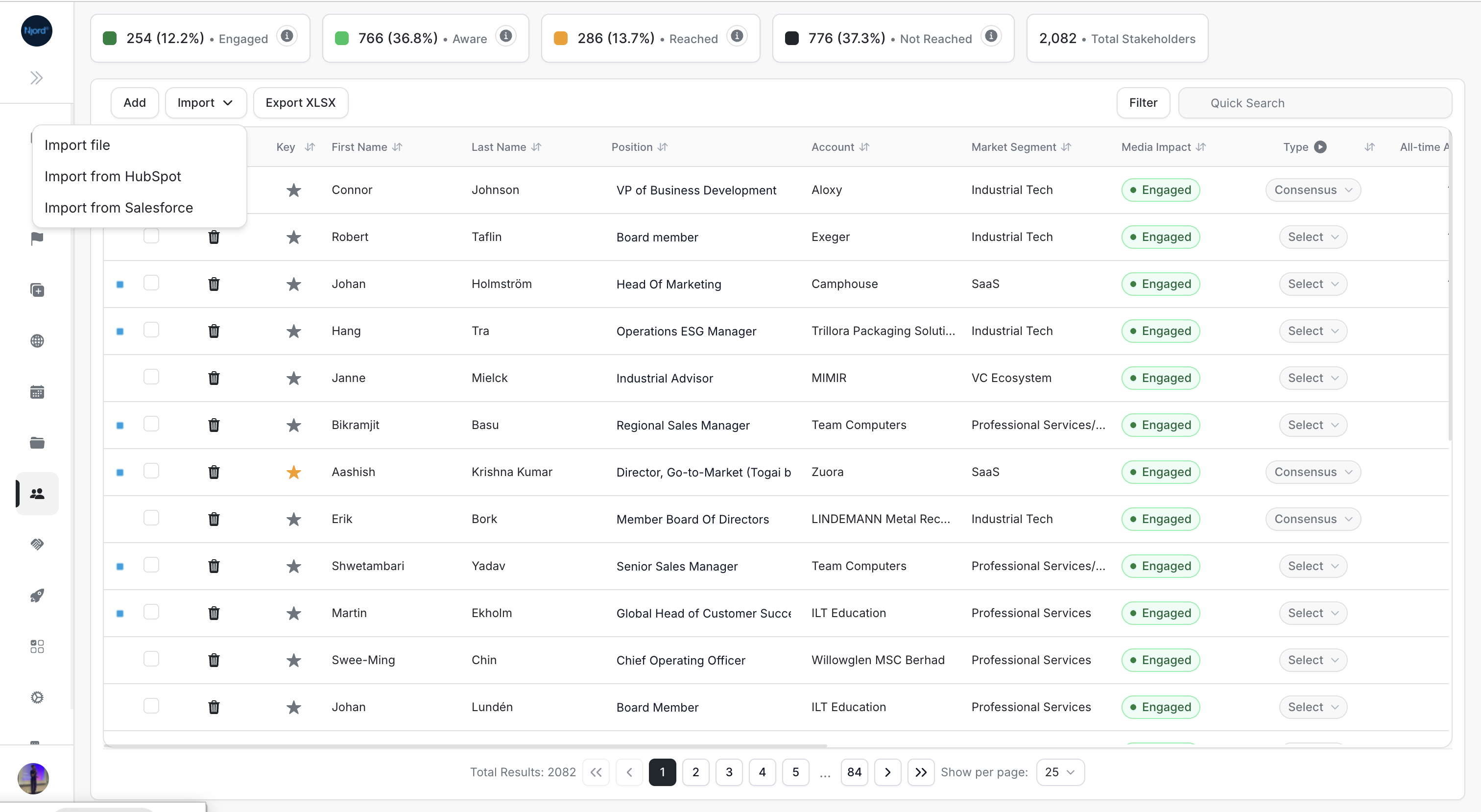Star Martin Ekholm as key stakeholder

[x=294, y=613]
